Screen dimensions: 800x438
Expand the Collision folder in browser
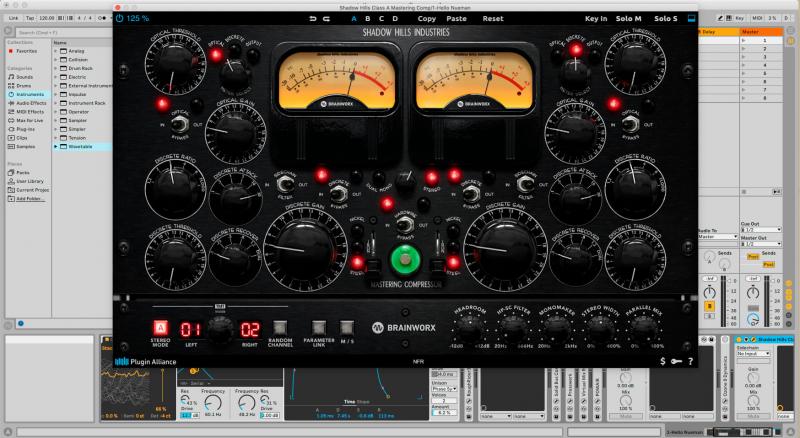(x=56, y=60)
